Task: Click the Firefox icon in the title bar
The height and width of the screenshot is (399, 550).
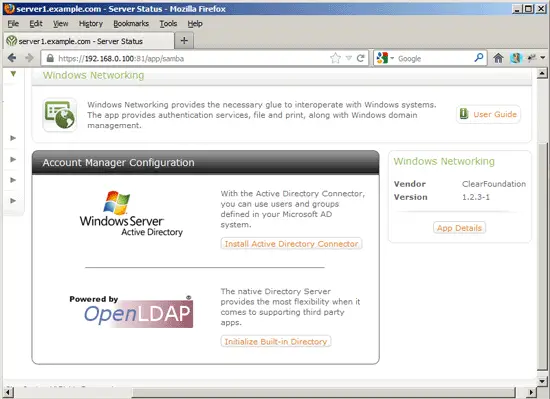Action: point(9,8)
